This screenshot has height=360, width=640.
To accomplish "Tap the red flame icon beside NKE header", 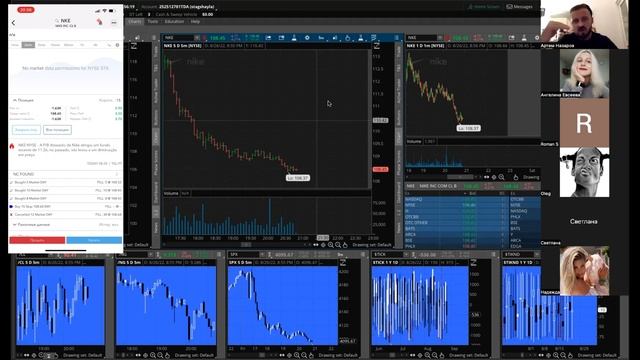I will pos(99,22).
